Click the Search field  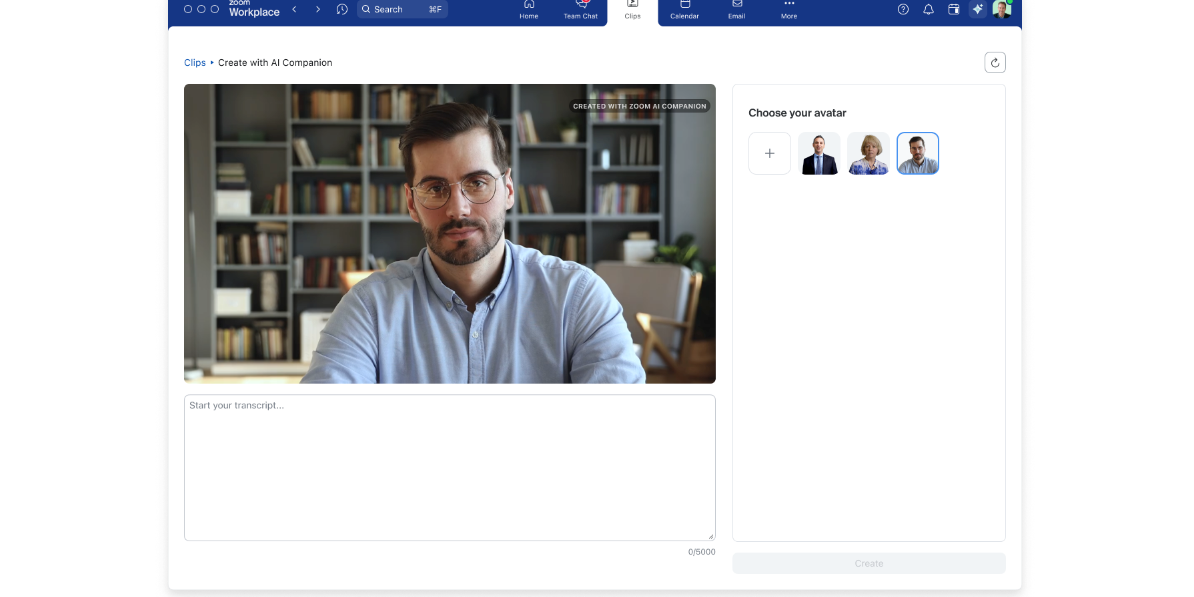pos(402,9)
